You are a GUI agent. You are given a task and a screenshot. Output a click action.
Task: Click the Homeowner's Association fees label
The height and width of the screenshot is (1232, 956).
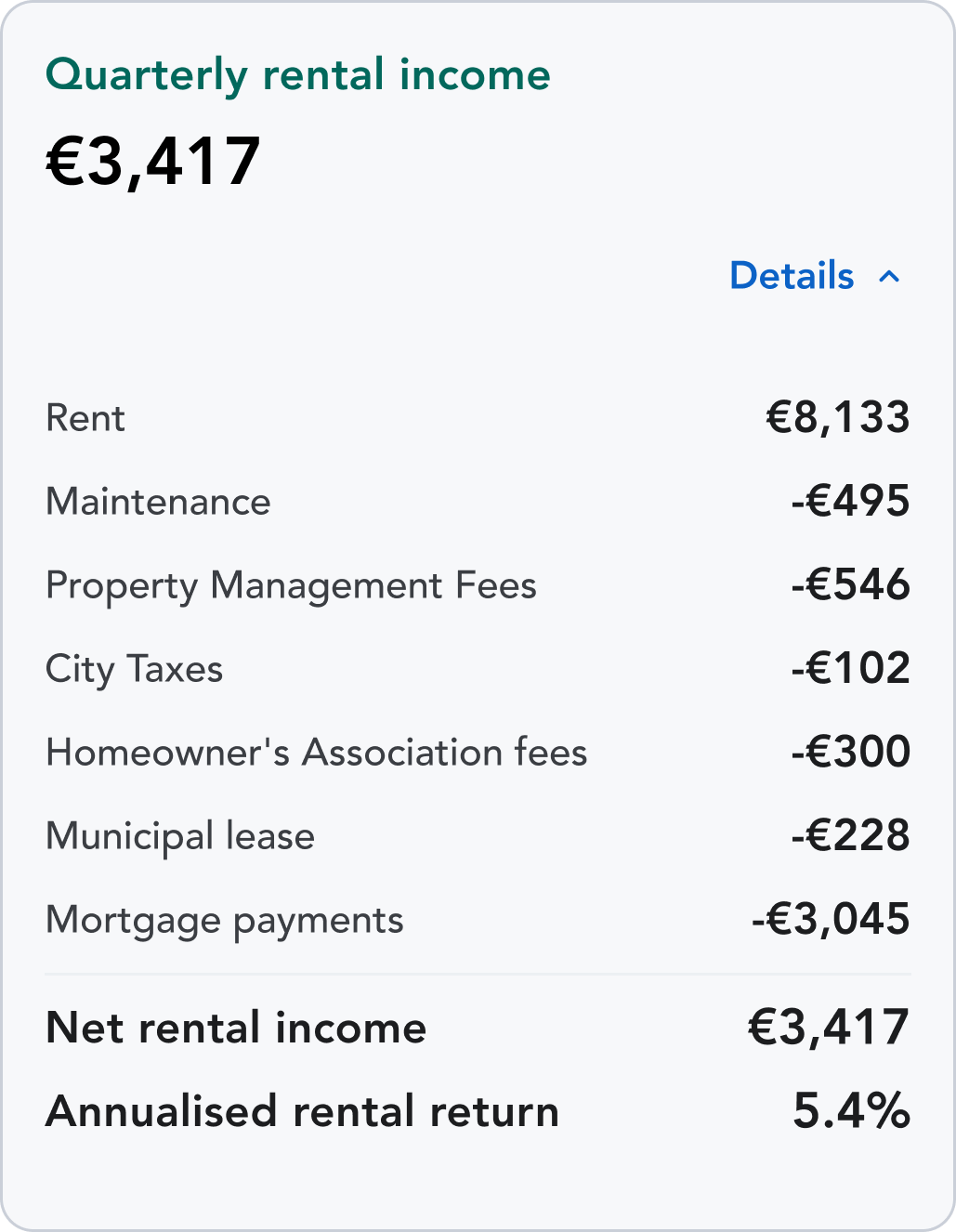click(316, 753)
